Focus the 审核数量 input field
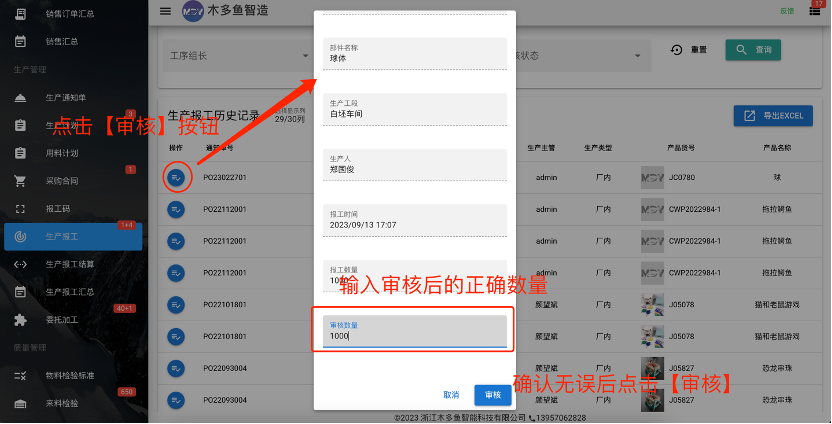 coord(415,332)
